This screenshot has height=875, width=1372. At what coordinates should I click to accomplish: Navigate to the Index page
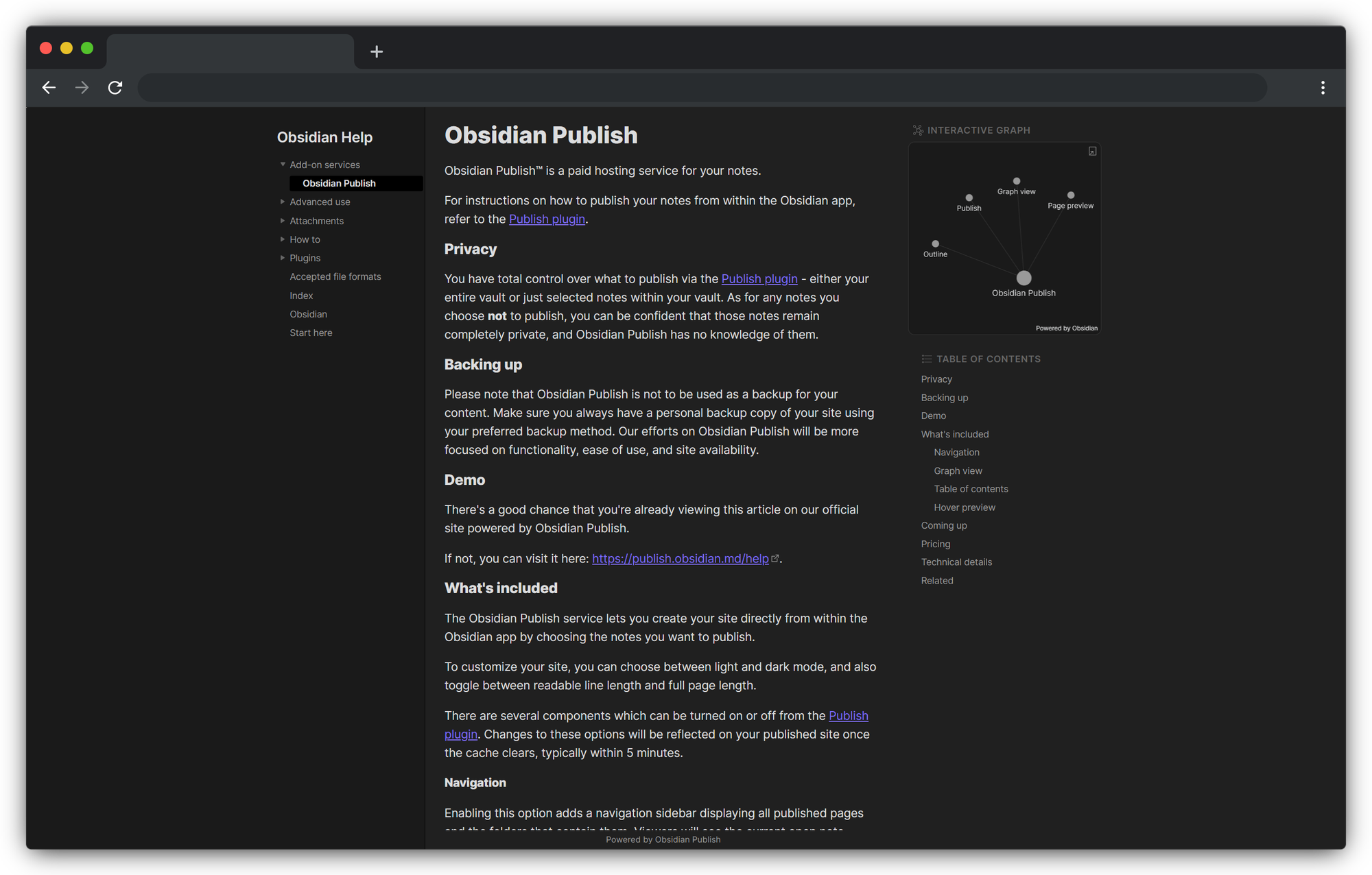(300, 295)
